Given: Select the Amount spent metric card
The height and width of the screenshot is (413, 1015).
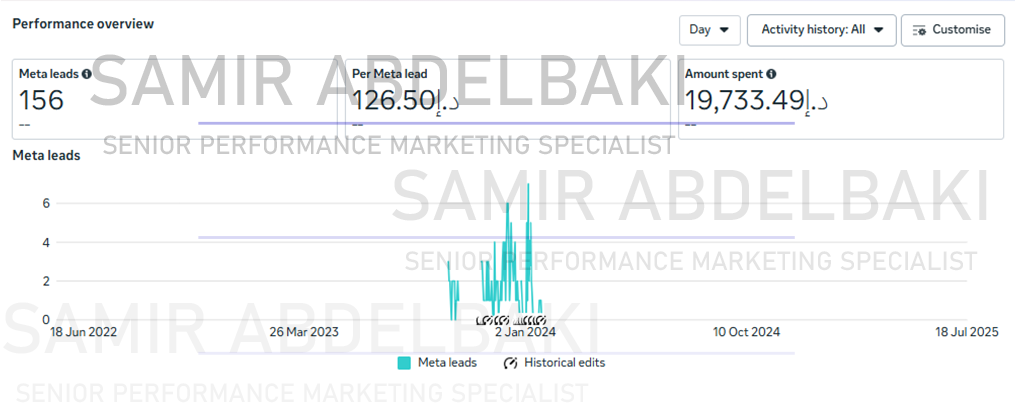Looking at the screenshot, I should click(840, 99).
